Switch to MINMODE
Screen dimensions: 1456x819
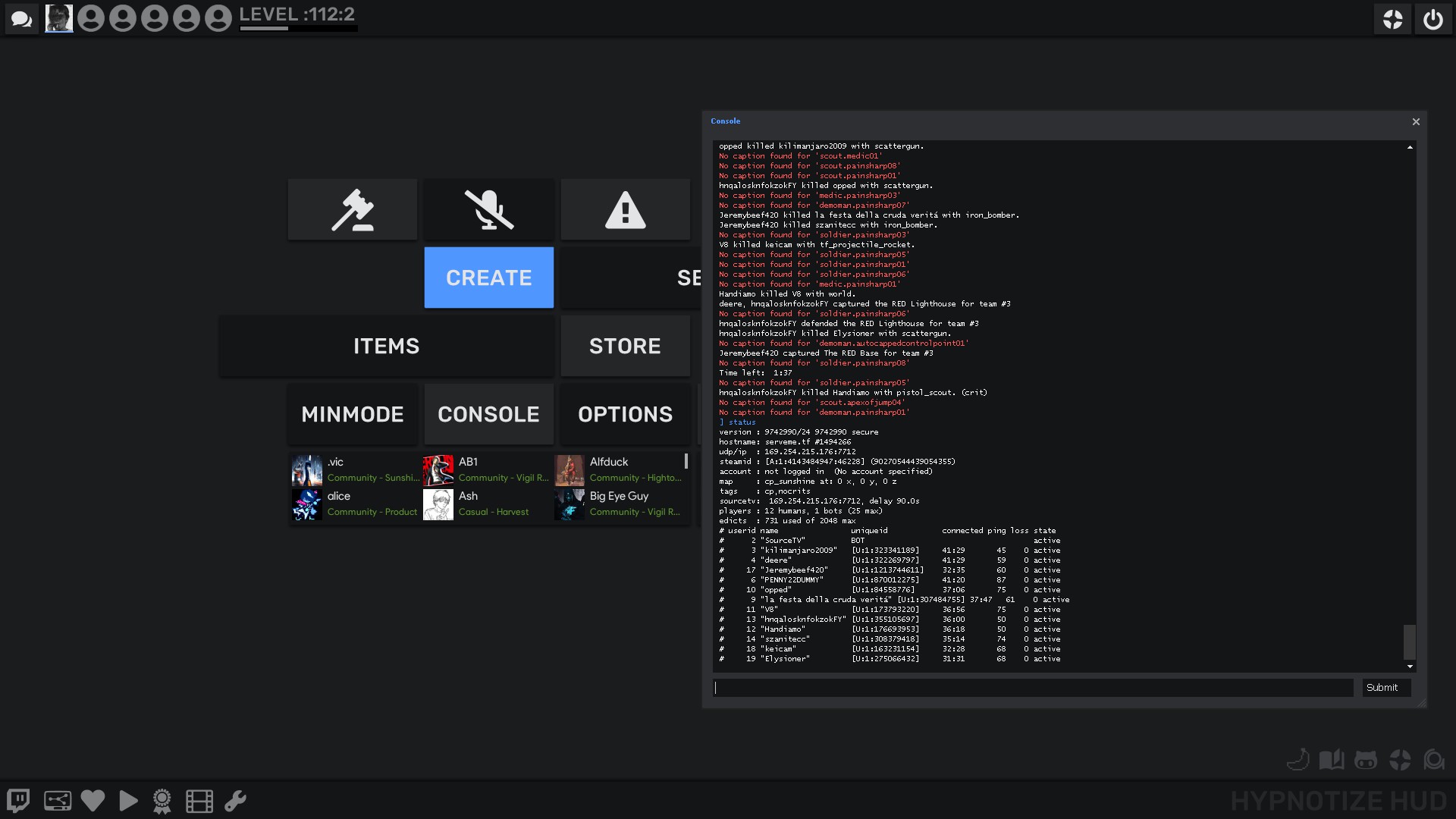click(x=353, y=415)
